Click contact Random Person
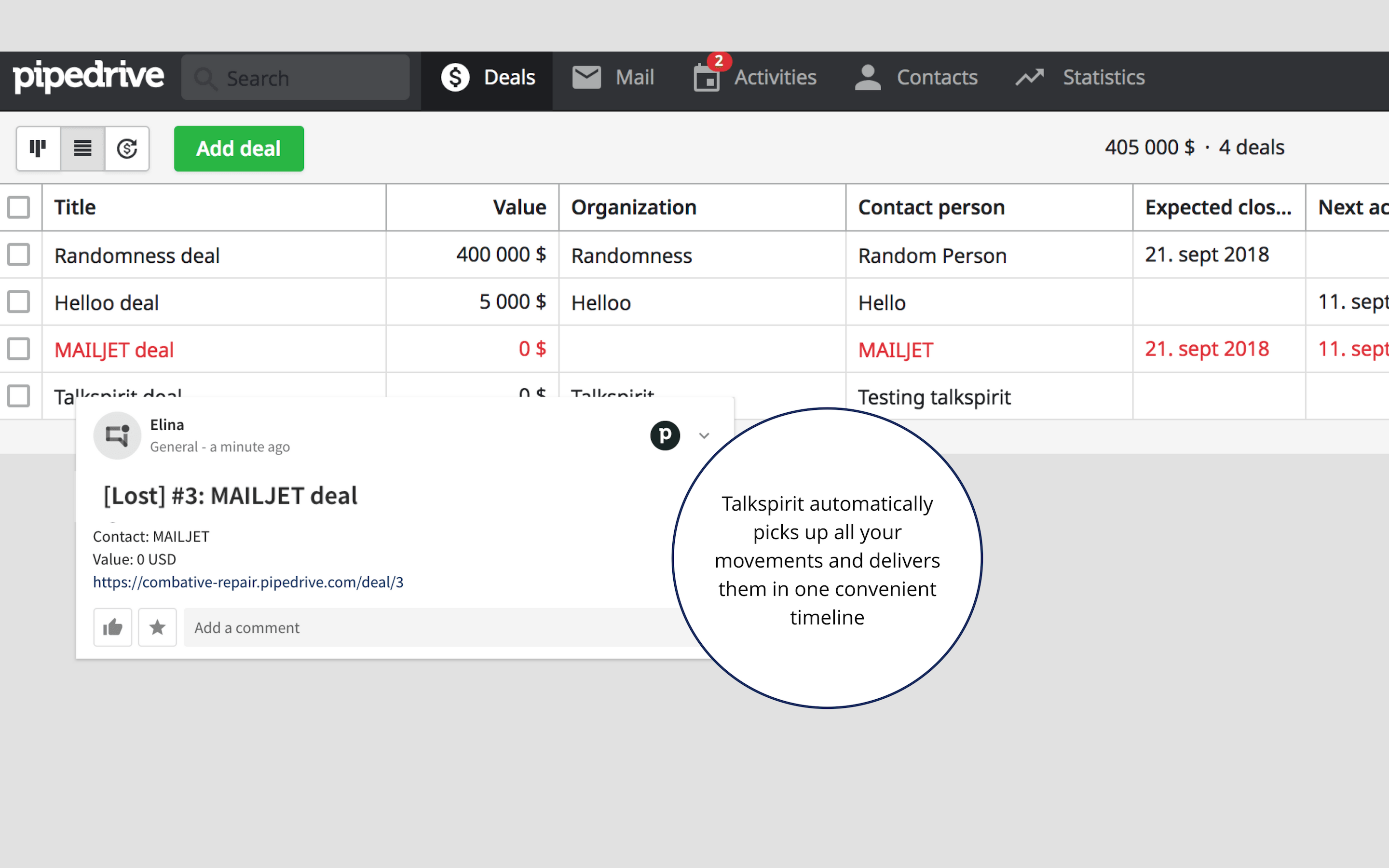1389x868 pixels. [932, 256]
